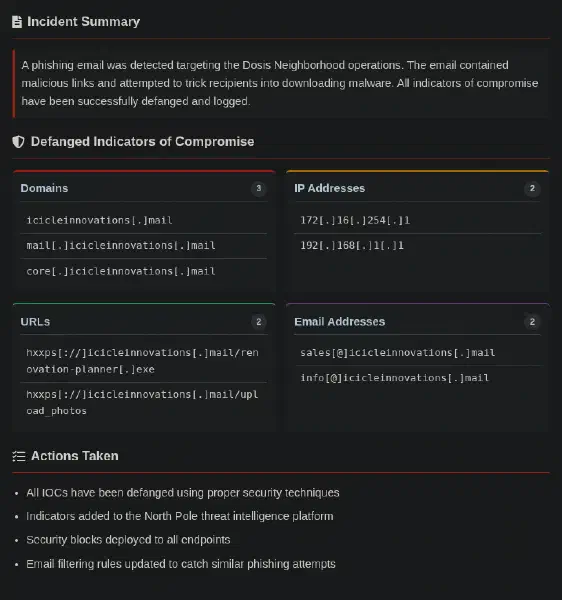Click the shield icon beside Defanged Indicators

click(x=18, y=142)
